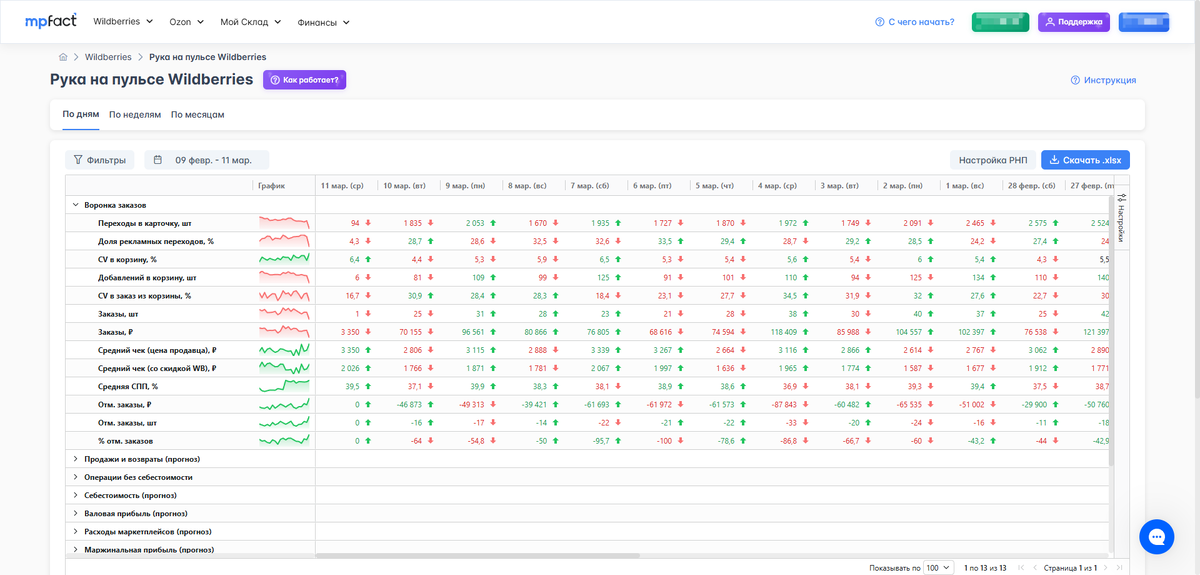
Task: Select the По месяцам tab
Action: click(x=197, y=115)
